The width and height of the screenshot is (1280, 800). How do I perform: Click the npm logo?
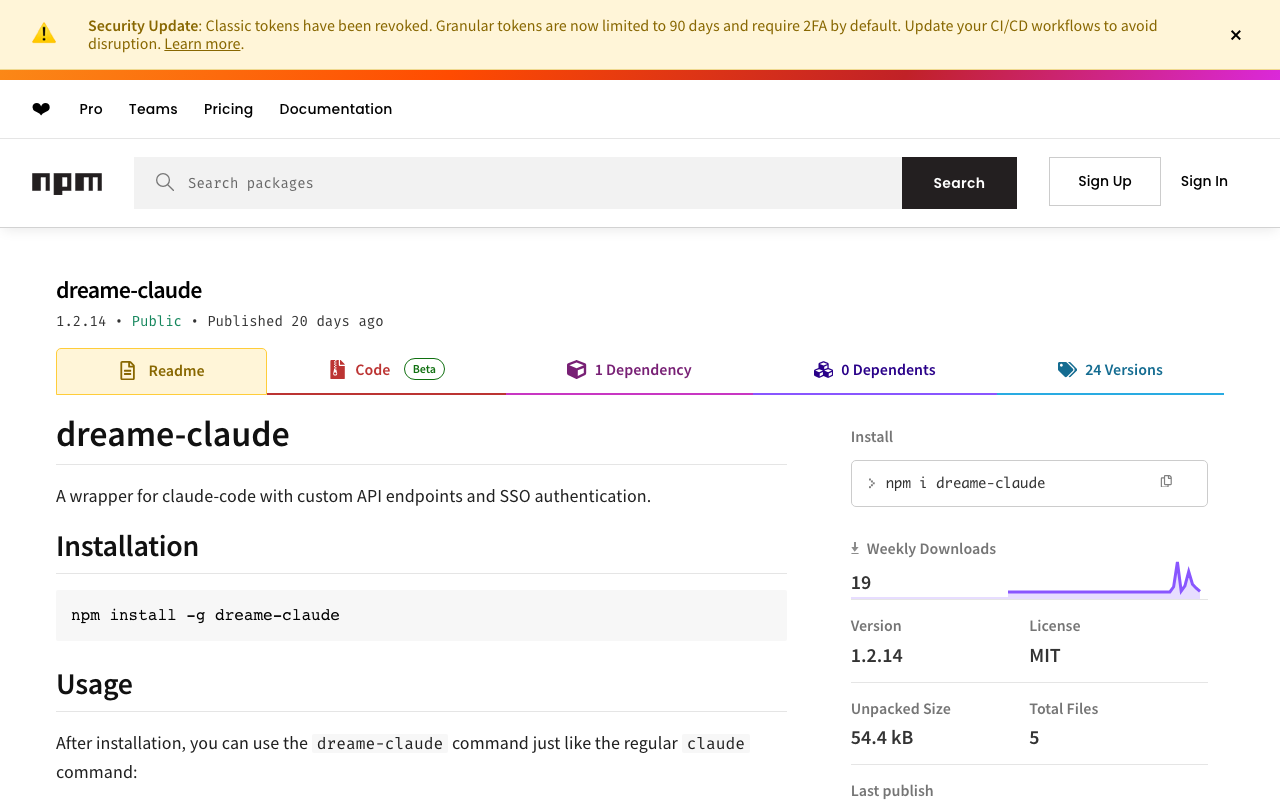[x=67, y=183]
